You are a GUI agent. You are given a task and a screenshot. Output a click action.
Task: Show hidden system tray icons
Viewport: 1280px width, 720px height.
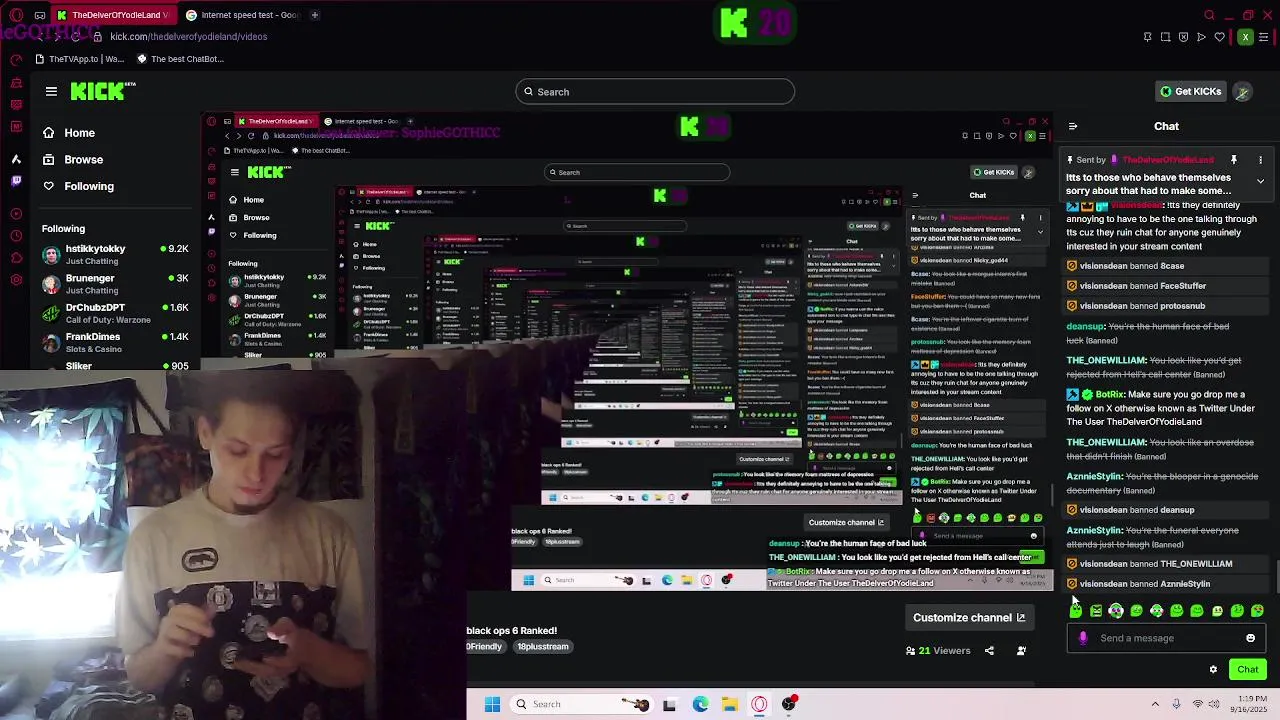coord(1155,705)
